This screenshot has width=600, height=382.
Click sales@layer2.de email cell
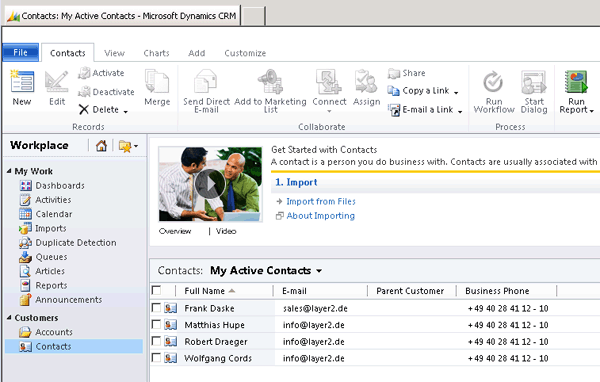315,308
